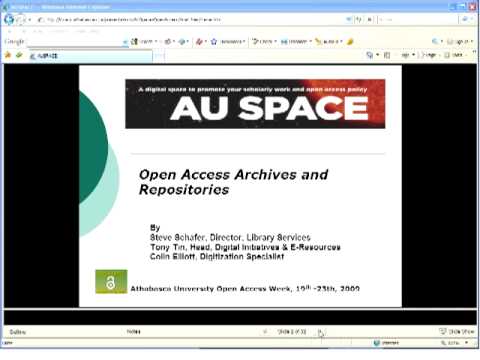Click the AU SPACE banner image
The width and height of the screenshot is (480, 360).
255,104
